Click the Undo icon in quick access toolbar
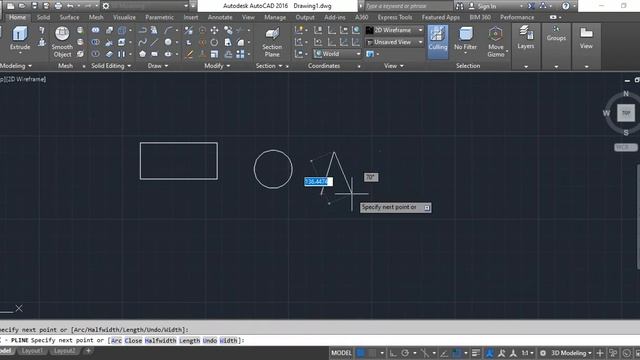This screenshot has height=360, width=640. pos(70,6)
